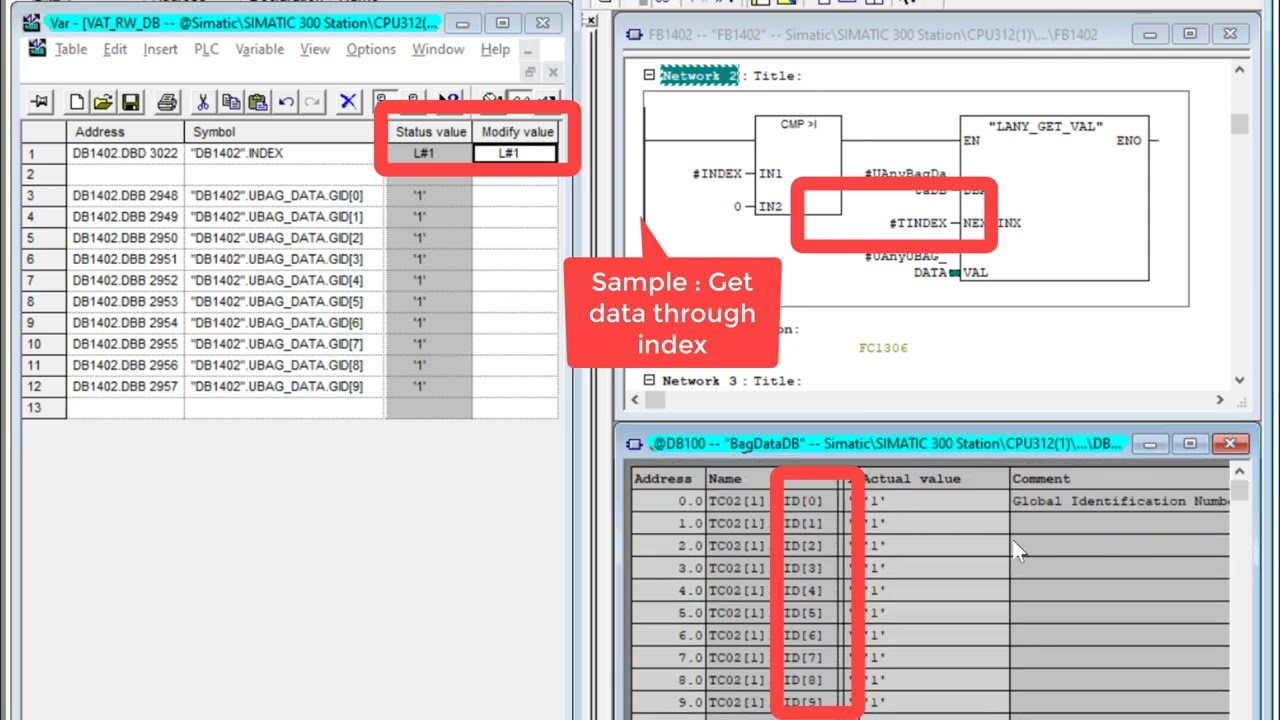1280x720 pixels.
Task: Click the New variable table icon
Action: coord(76,101)
